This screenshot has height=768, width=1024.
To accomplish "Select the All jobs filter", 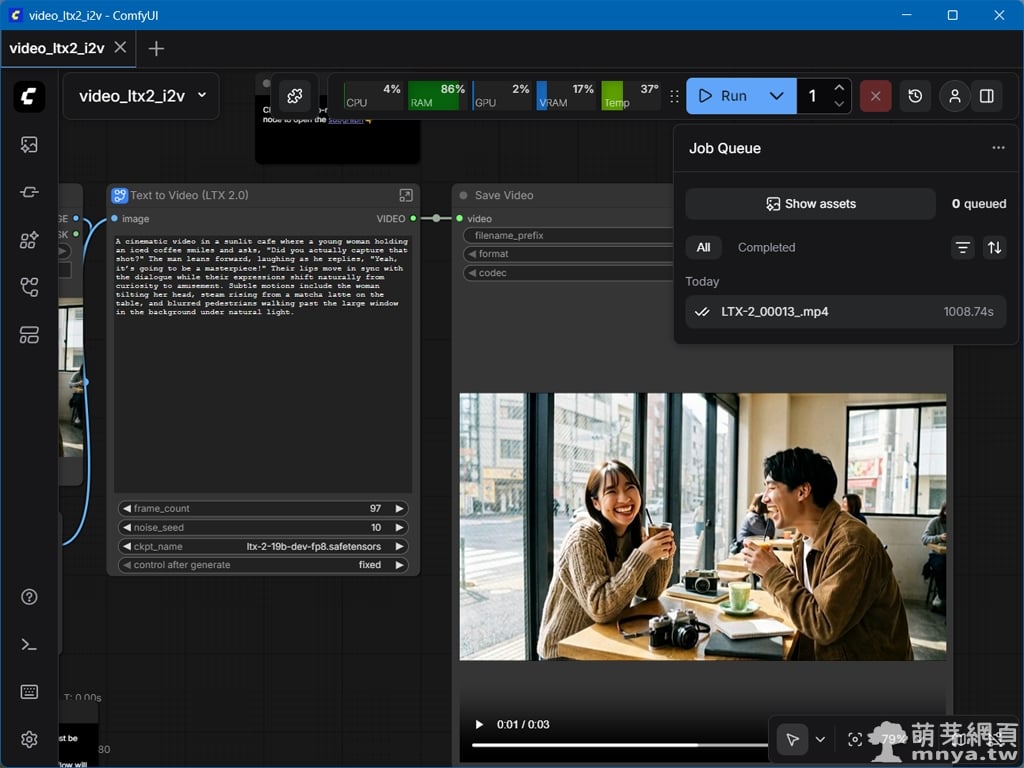I will 703,247.
